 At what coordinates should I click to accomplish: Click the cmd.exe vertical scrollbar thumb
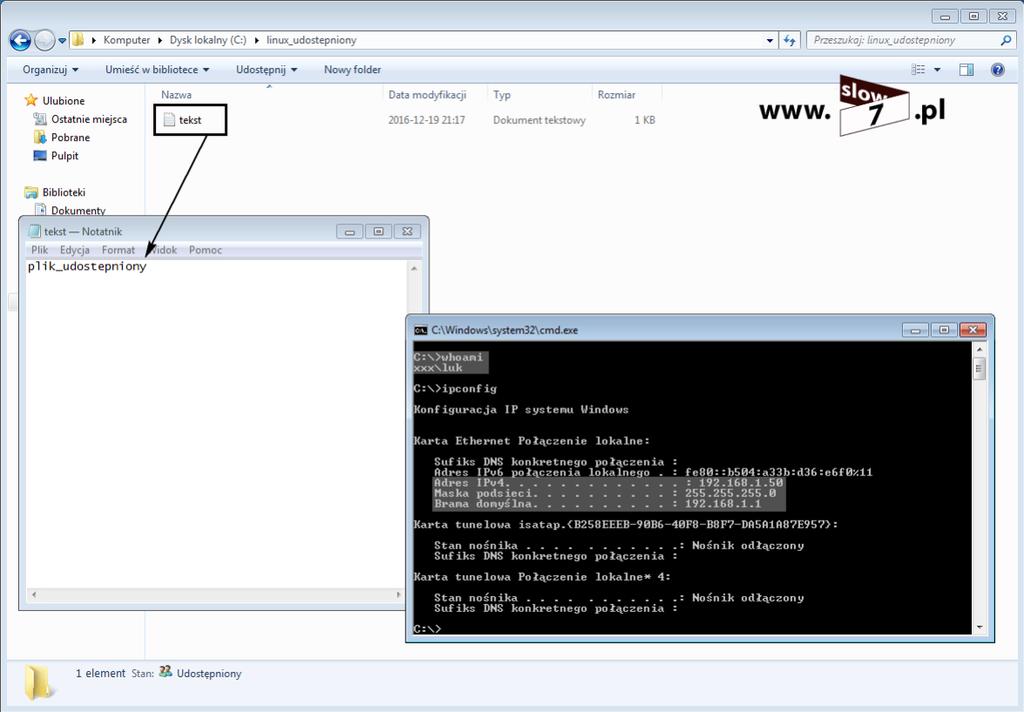click(979, 368)
